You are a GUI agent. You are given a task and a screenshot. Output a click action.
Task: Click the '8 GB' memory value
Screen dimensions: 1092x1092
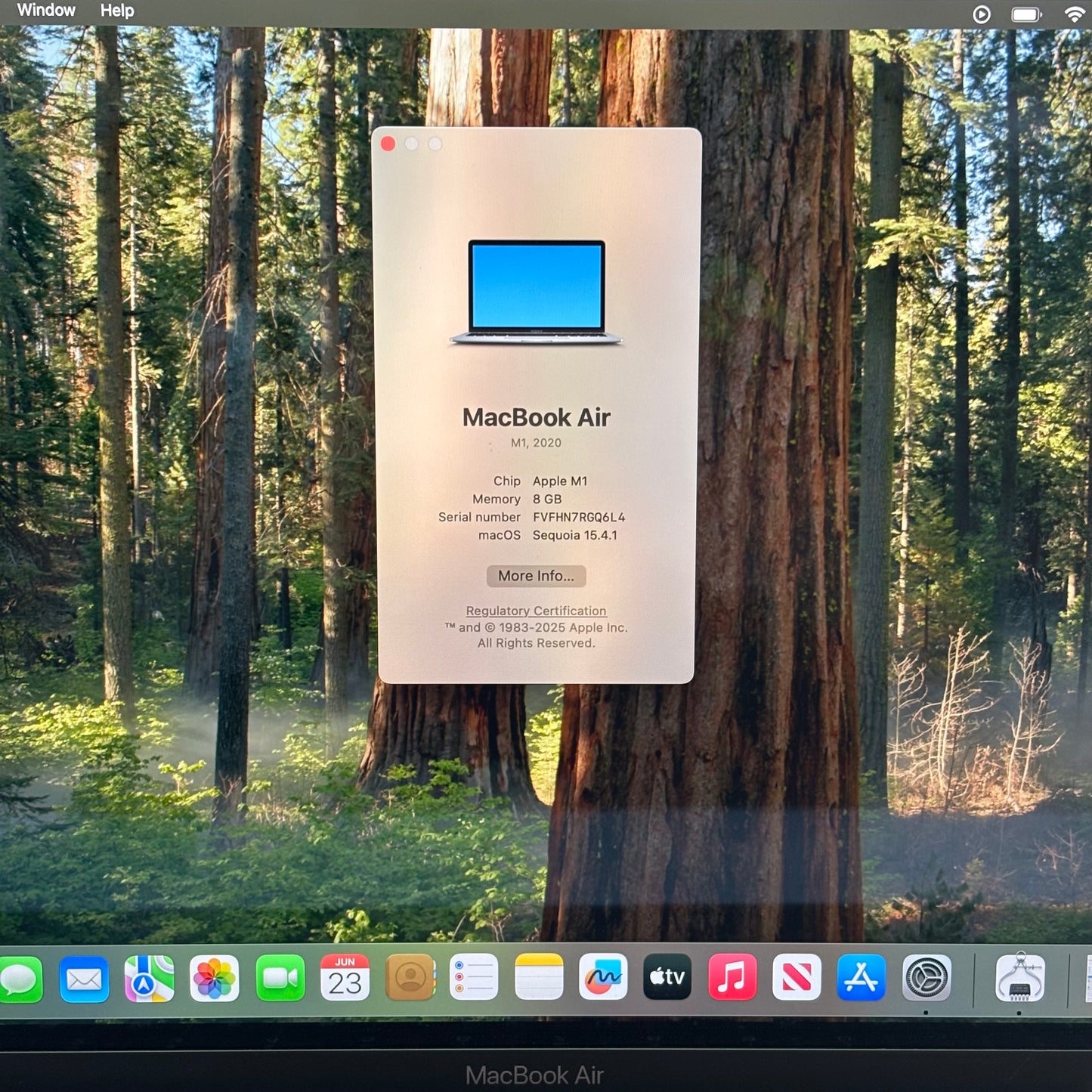coord(547,500)
